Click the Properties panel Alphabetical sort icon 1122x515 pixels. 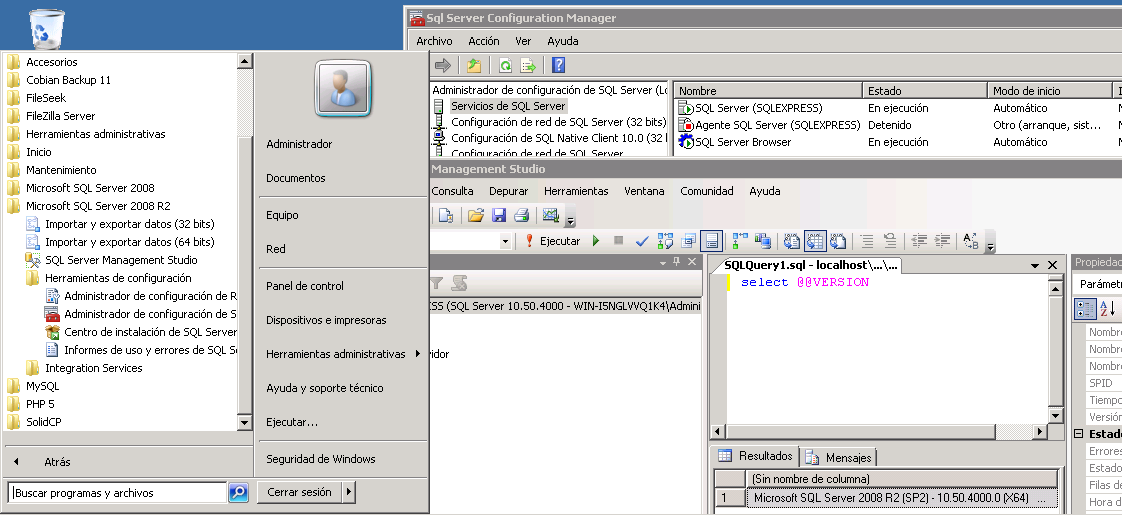1108,309
